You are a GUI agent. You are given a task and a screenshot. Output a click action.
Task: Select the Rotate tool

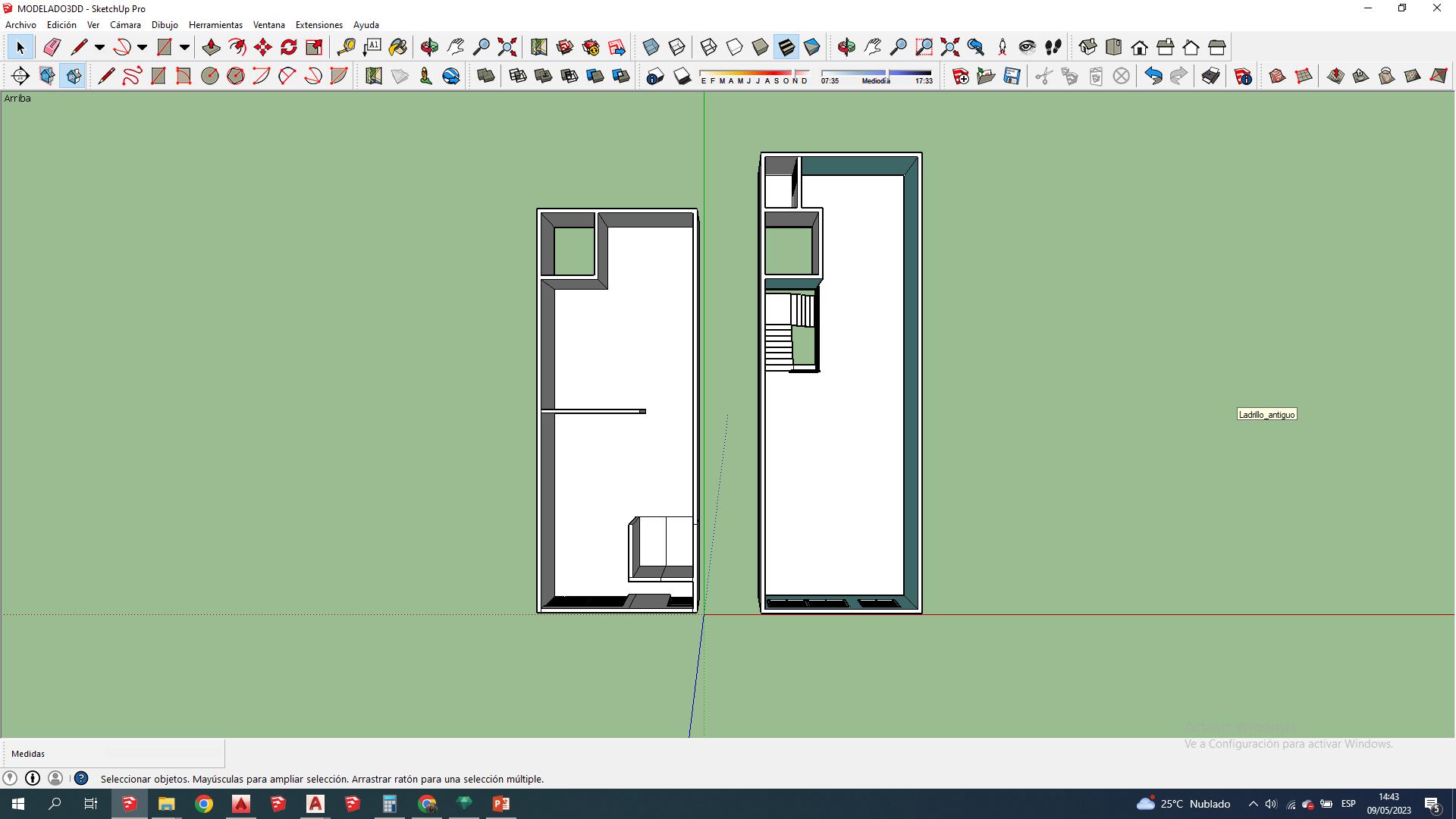(288, 48)
